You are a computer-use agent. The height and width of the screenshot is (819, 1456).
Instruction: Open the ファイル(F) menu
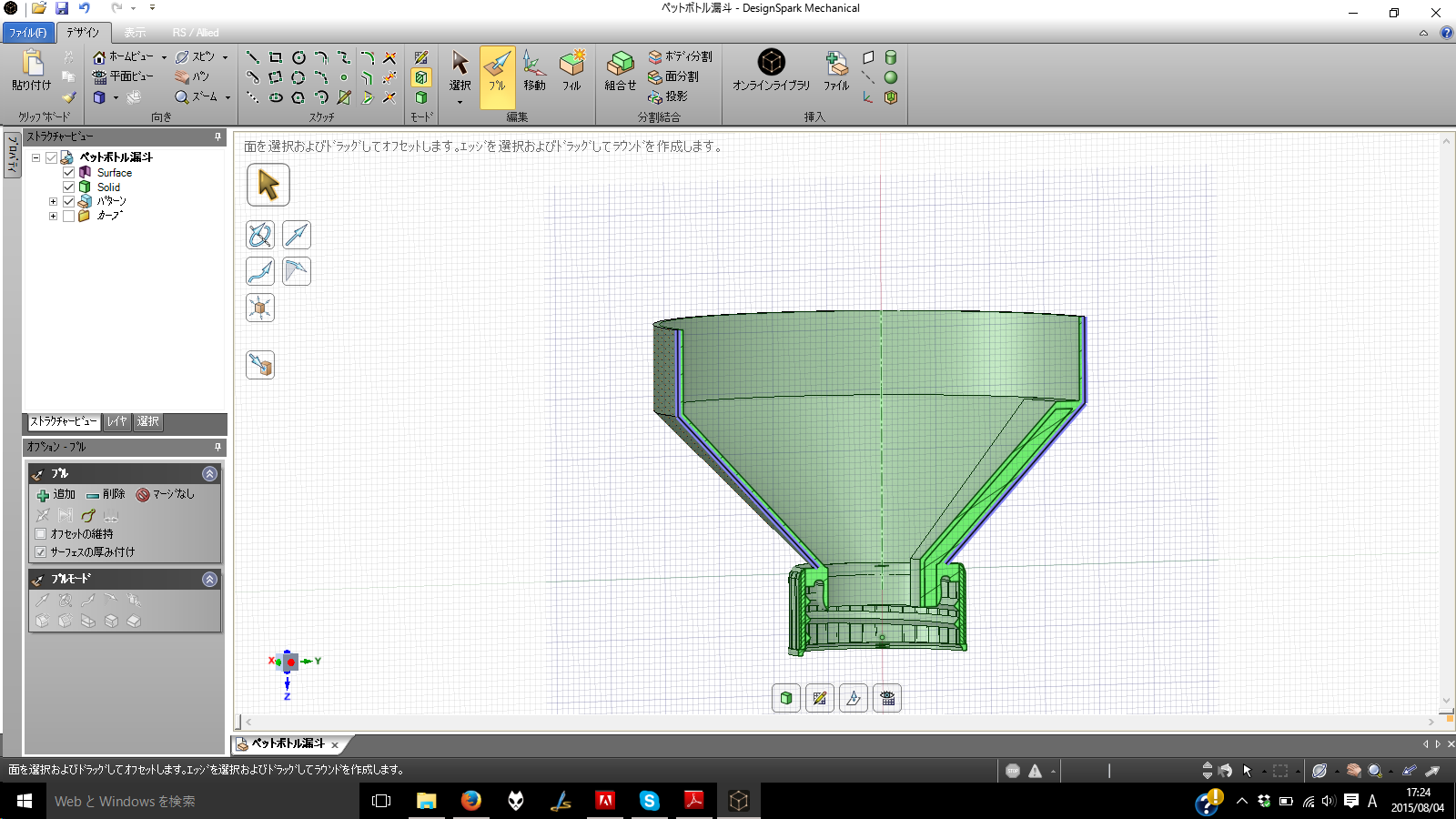tap(27, 33)
